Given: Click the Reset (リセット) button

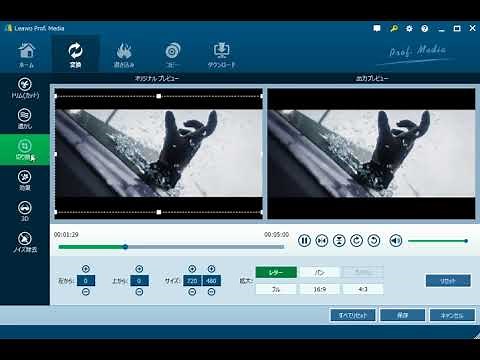Looking at the screenshot, I should coord(448,281).
